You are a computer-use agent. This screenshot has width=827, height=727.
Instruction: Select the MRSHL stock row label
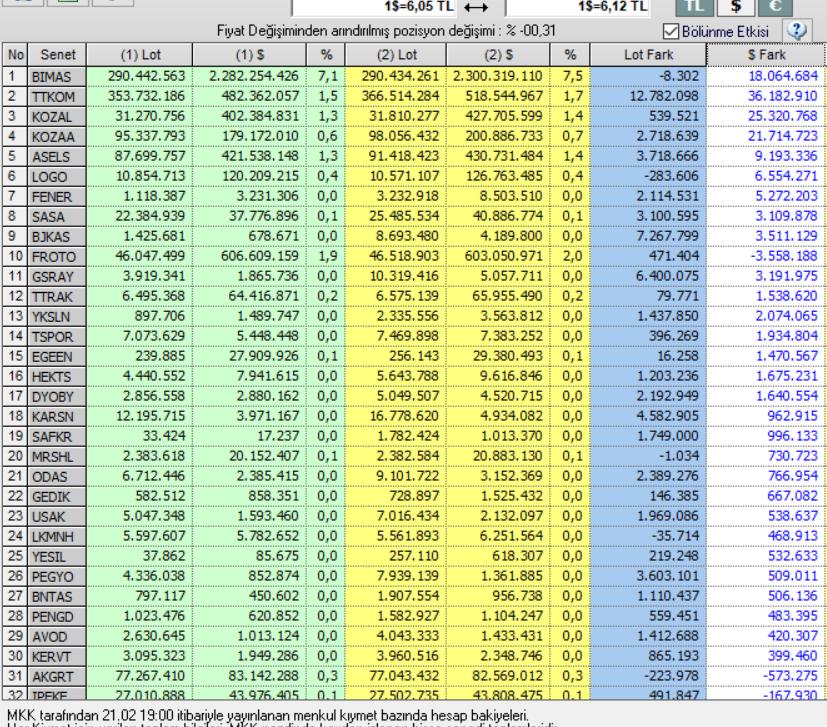[x=57, y=457]
